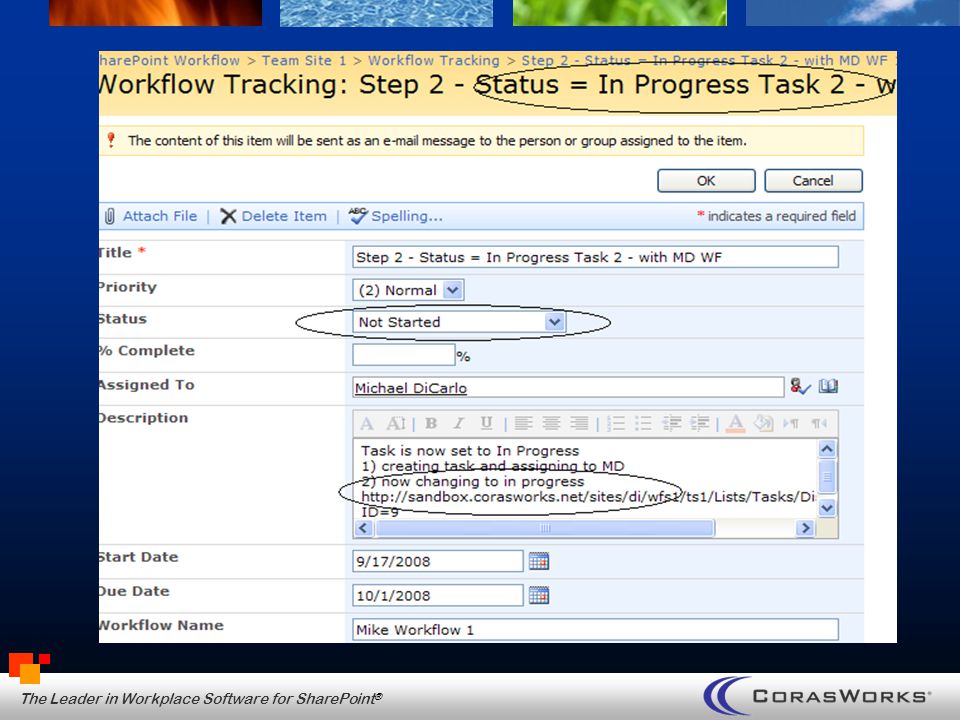Click into the Title input field

pyautogui.click(x=595, y=257)
